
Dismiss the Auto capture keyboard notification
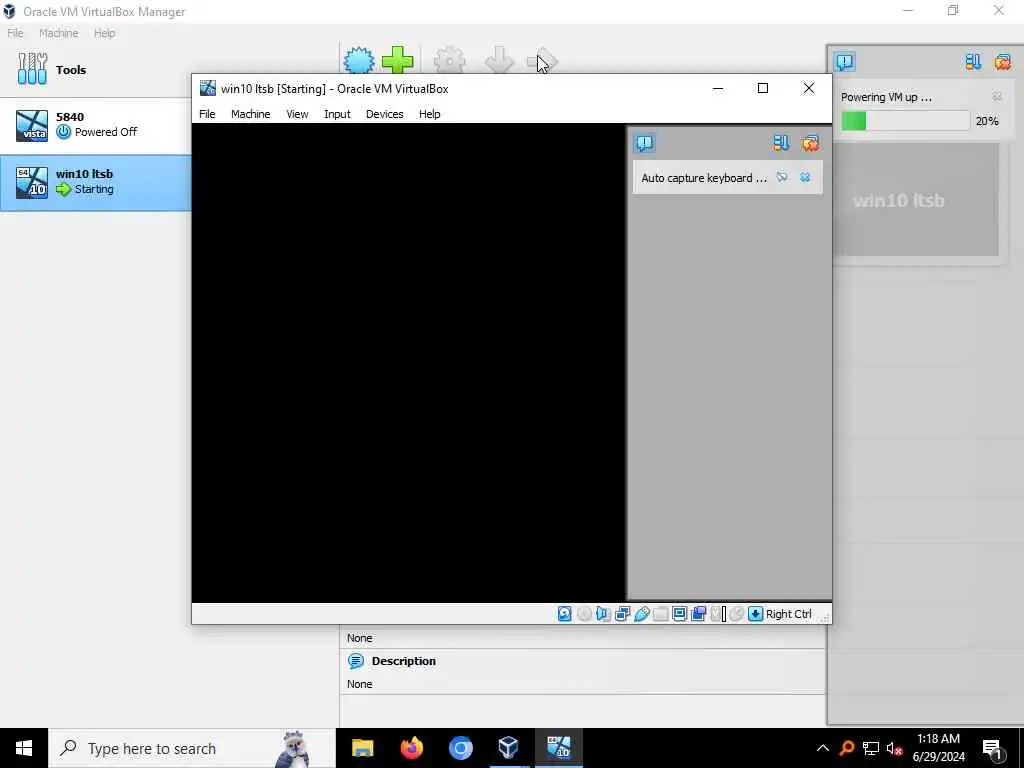[805, 177]
